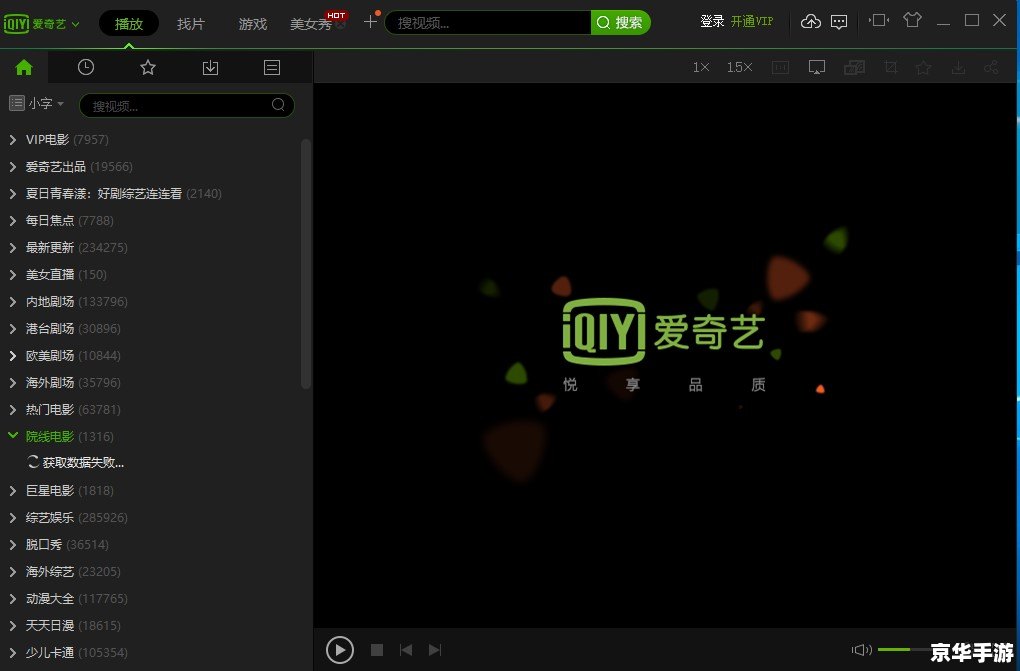Adjust the volume slider

[904, 650]
